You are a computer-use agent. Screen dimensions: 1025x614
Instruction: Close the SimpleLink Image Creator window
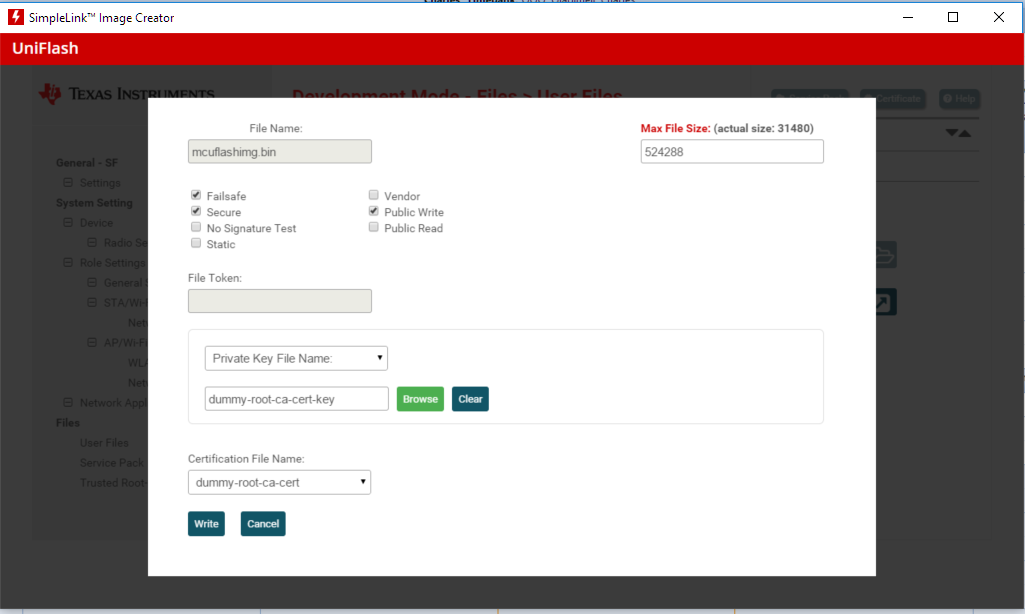coord(998,17)
